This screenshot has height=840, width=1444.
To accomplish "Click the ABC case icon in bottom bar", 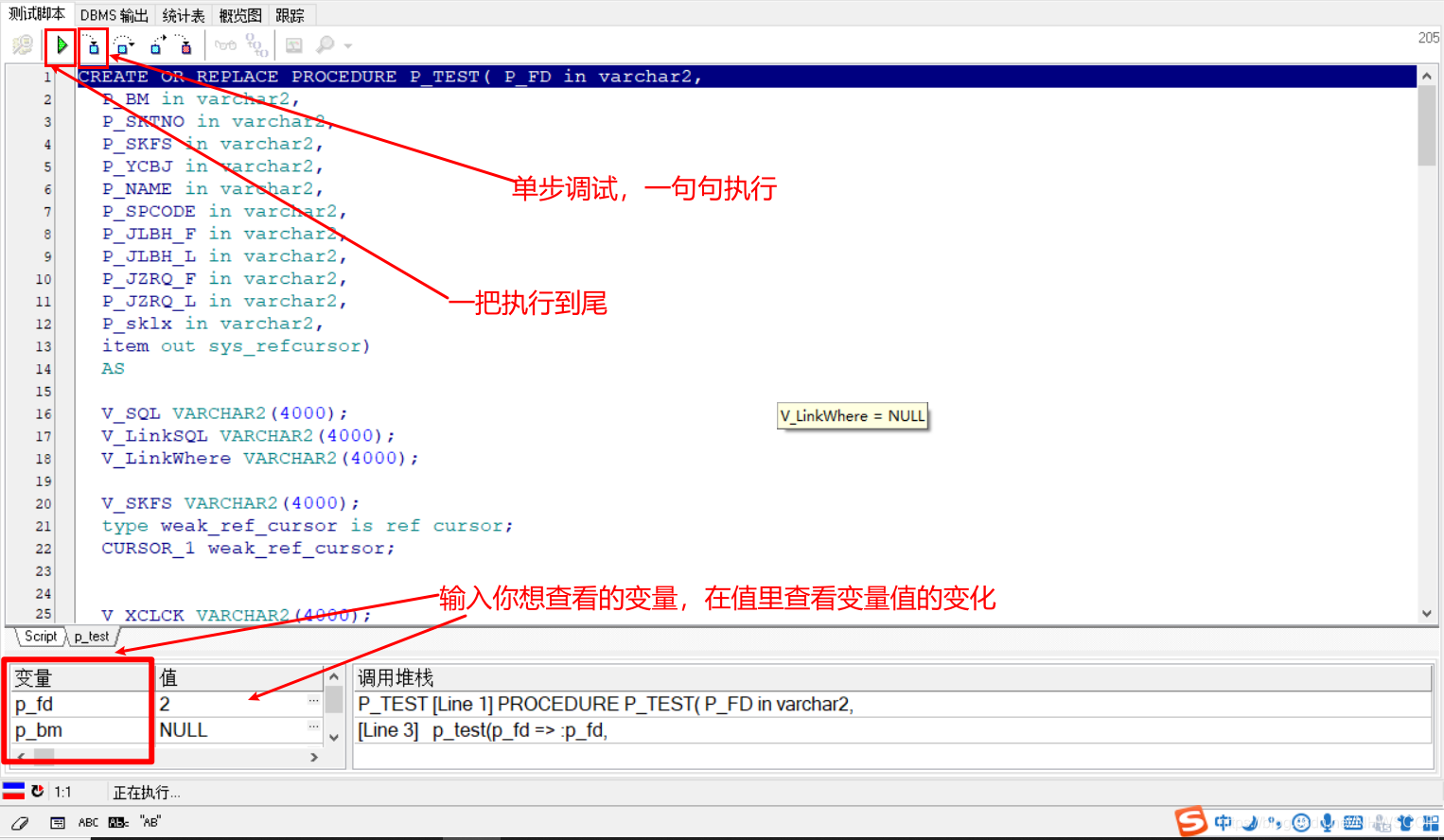I will [x=88, y=823].
